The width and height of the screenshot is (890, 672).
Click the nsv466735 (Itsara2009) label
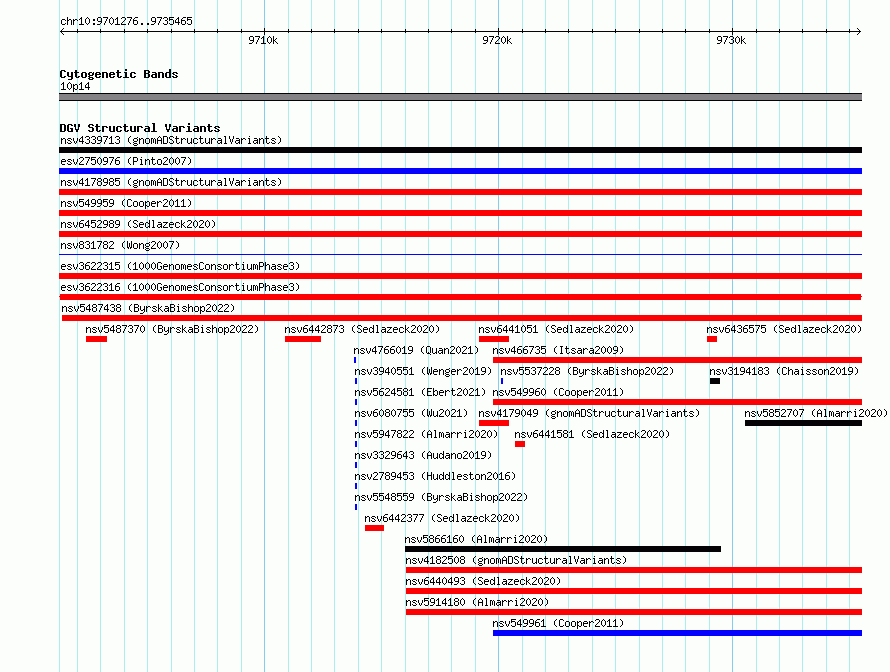click(558, 350)
